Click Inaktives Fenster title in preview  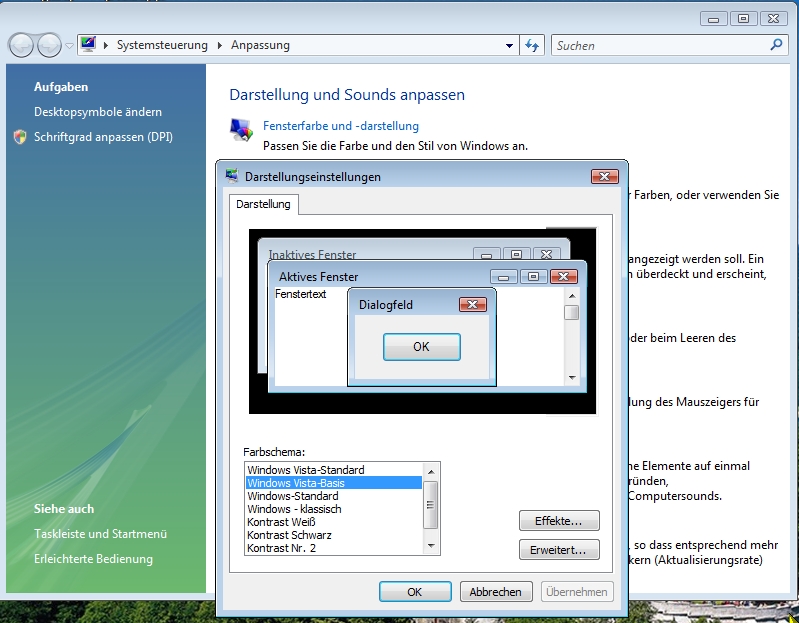coord(312,254)
